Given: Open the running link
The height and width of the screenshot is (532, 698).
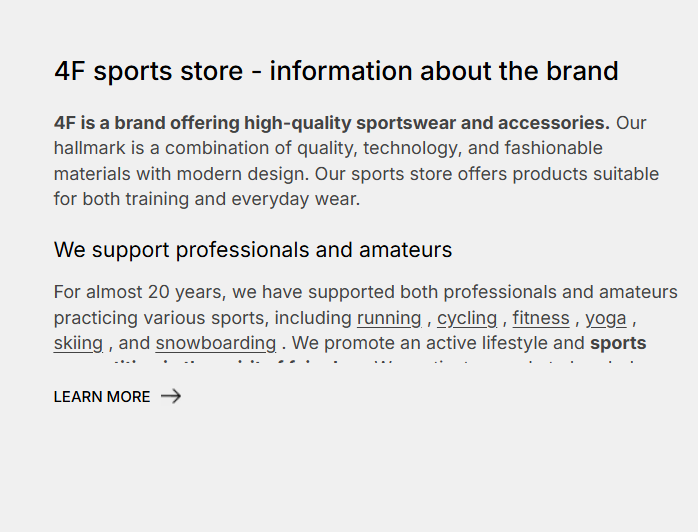Looking at the screenshot, I should [x=389, y=318].
